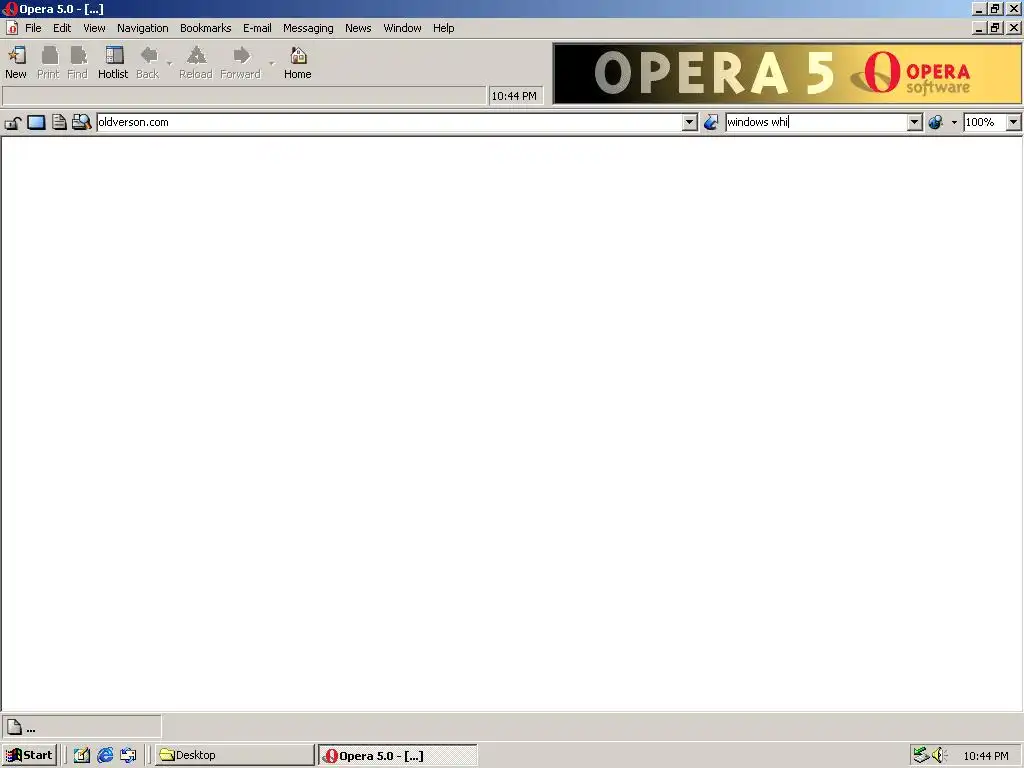1024x768 pixels.
Task: Open the Navigation menu
Action: point(142,28)
